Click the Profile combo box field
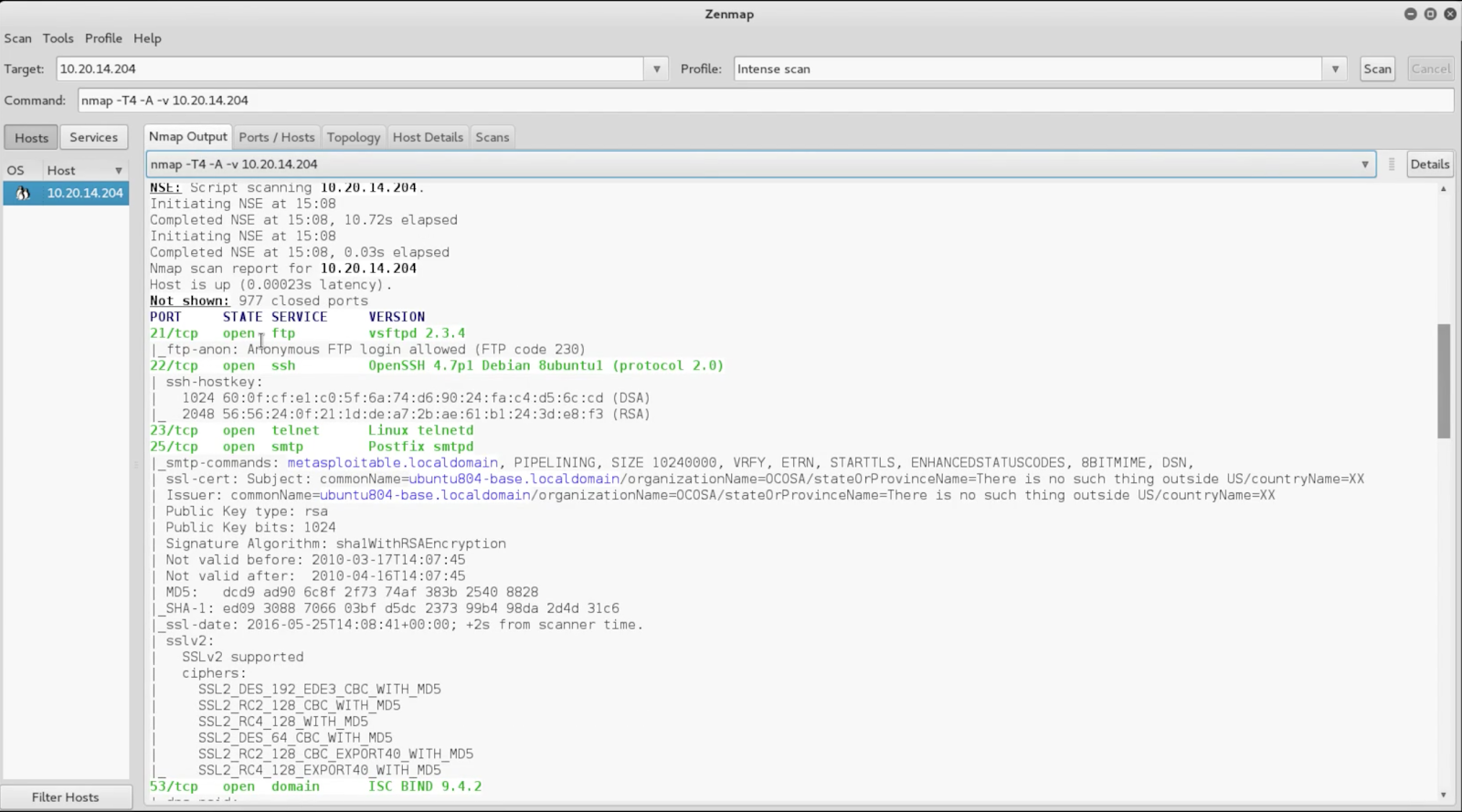 [1028, 69]
